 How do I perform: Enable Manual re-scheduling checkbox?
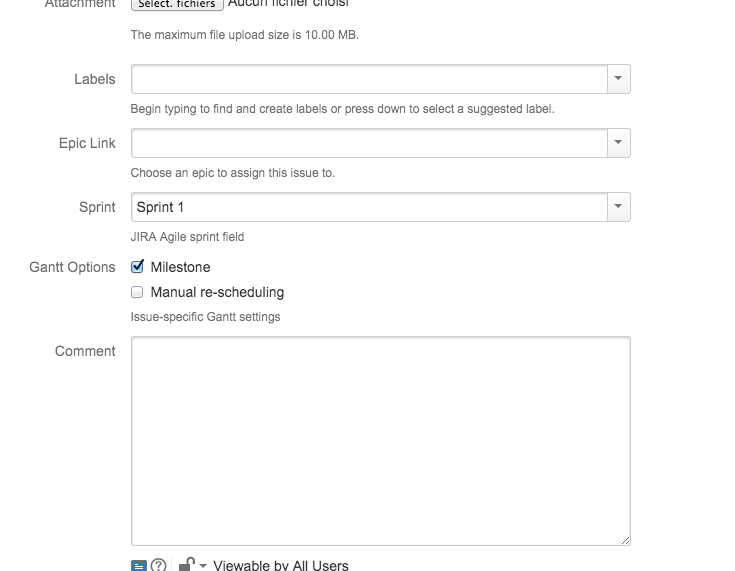(138, 292)
